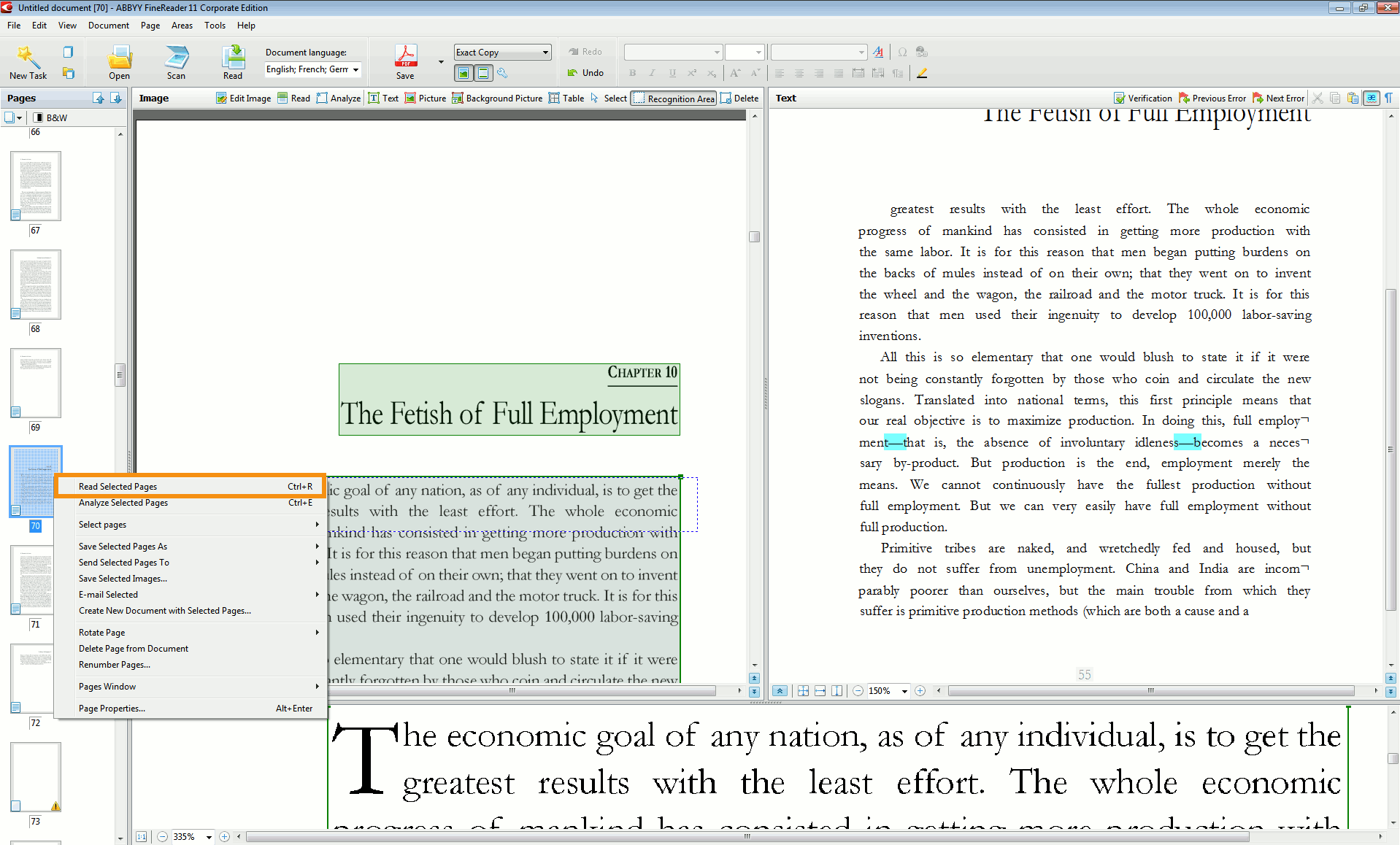Click the Analyze page layout icon

(x=339, y=99)
